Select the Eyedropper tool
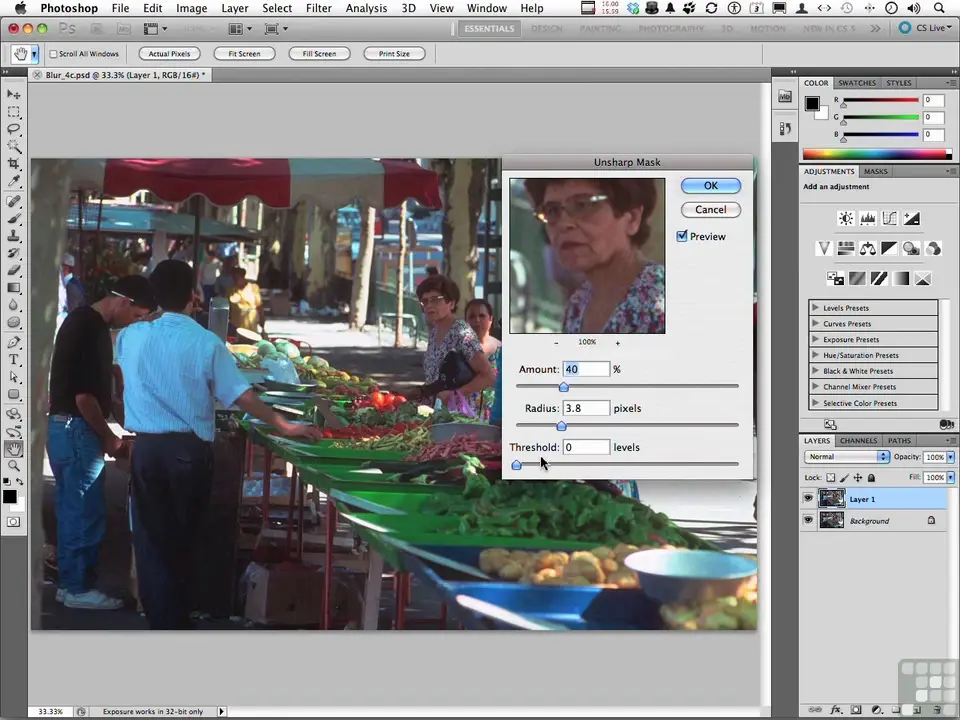 pyautogui.click(x=14, y=181)
